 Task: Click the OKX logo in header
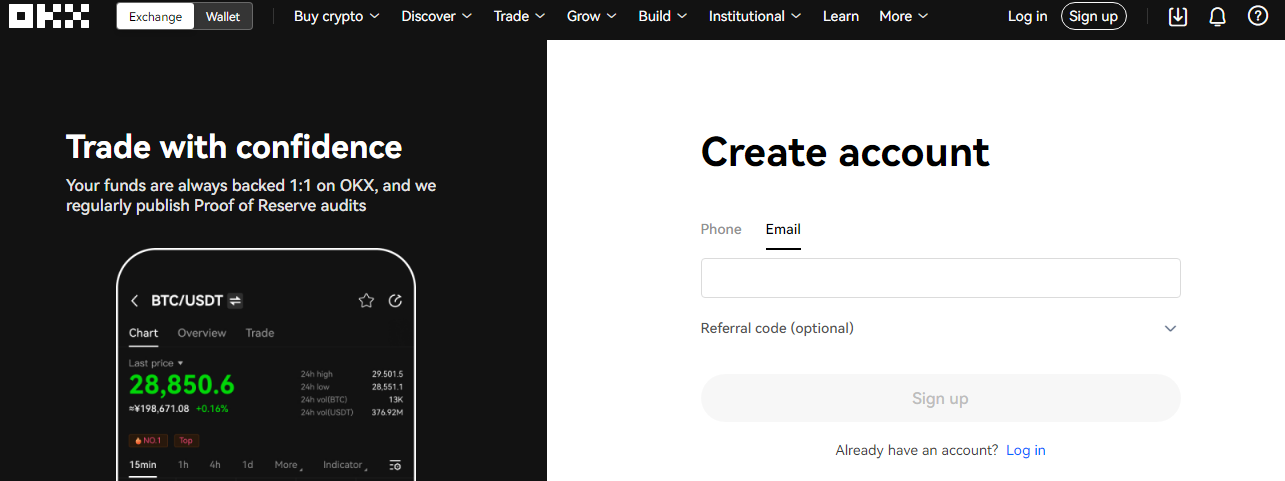pyautogui.click(x=49, y=16)
